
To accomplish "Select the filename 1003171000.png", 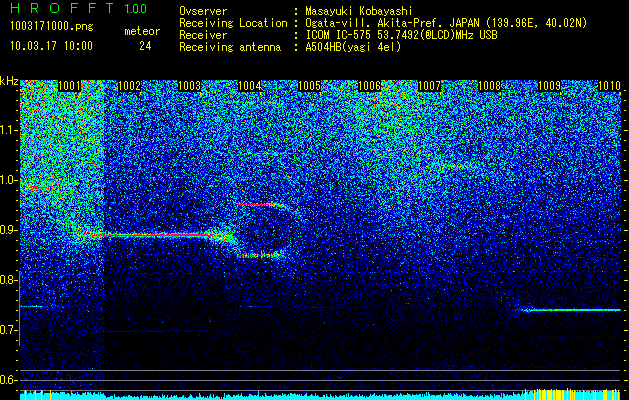I will [x=51, y=27].
